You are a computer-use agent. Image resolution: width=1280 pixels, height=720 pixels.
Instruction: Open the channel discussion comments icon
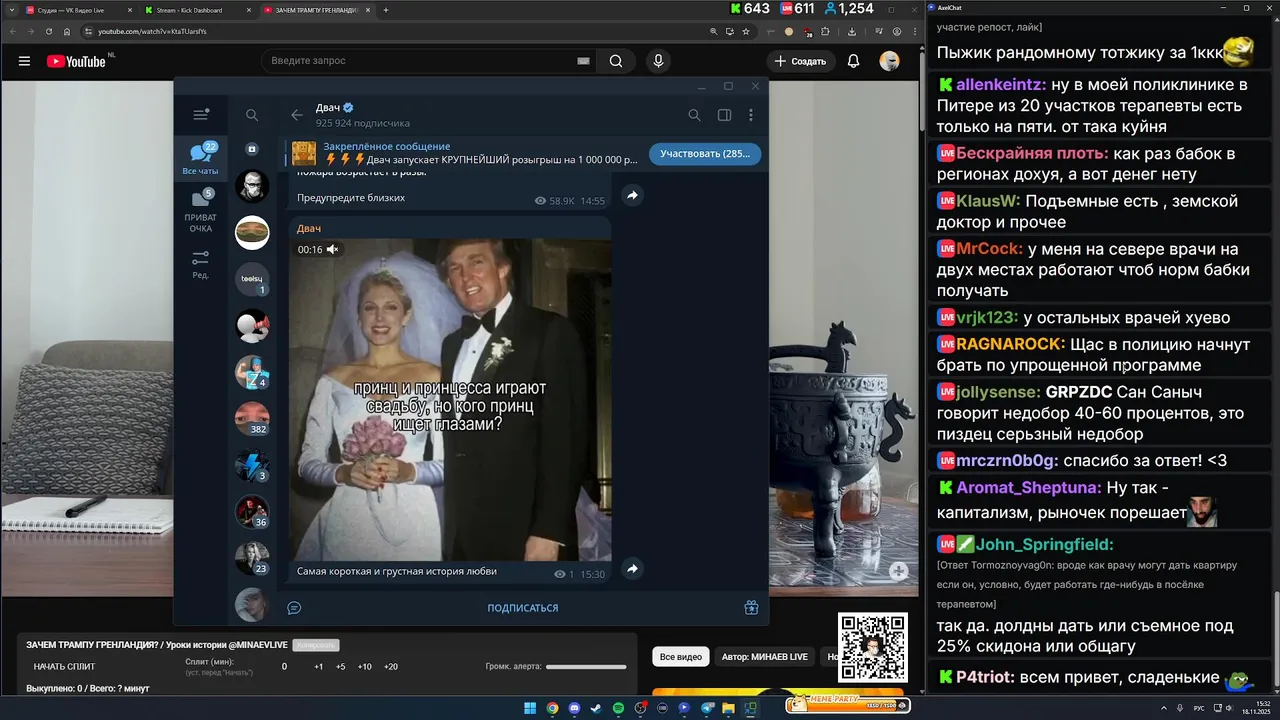294,608
